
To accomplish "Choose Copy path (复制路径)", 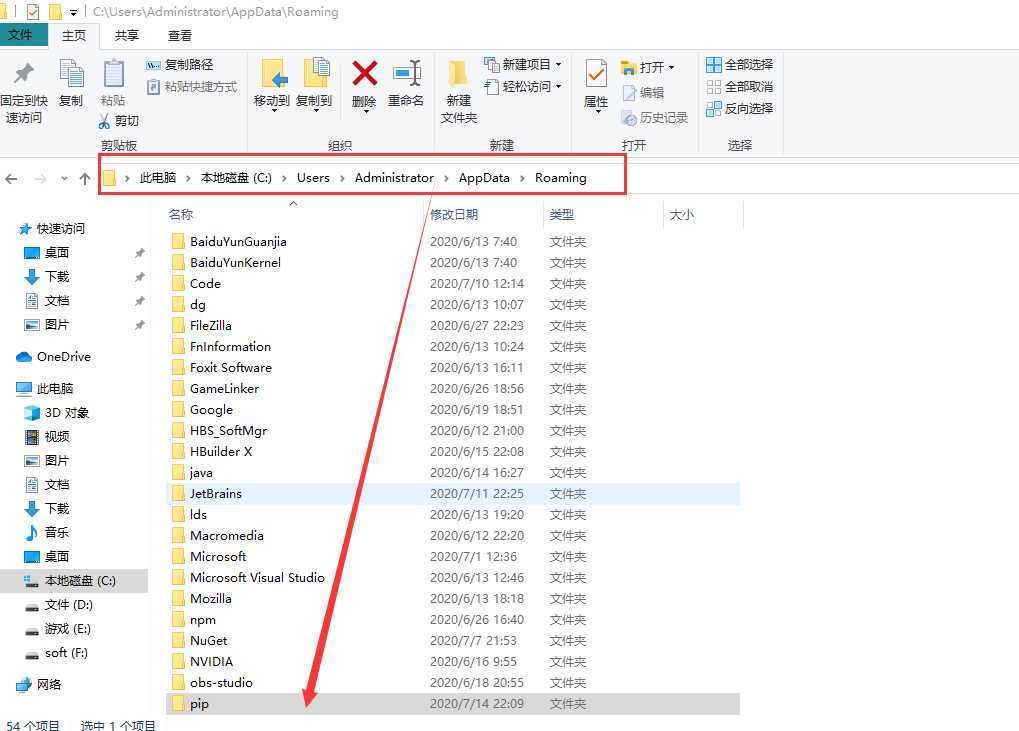I will [180, 64].
